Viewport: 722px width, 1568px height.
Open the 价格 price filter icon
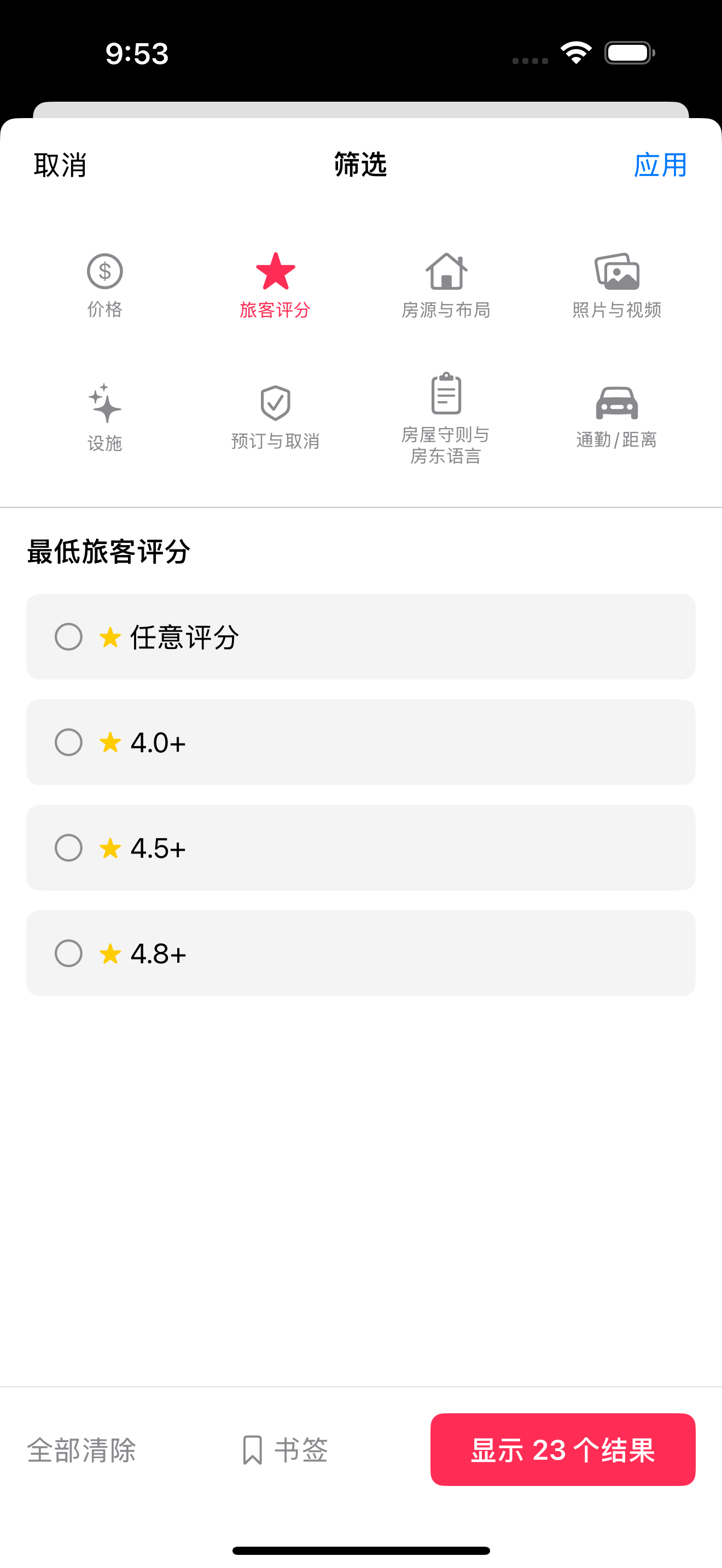pos(104,272)
